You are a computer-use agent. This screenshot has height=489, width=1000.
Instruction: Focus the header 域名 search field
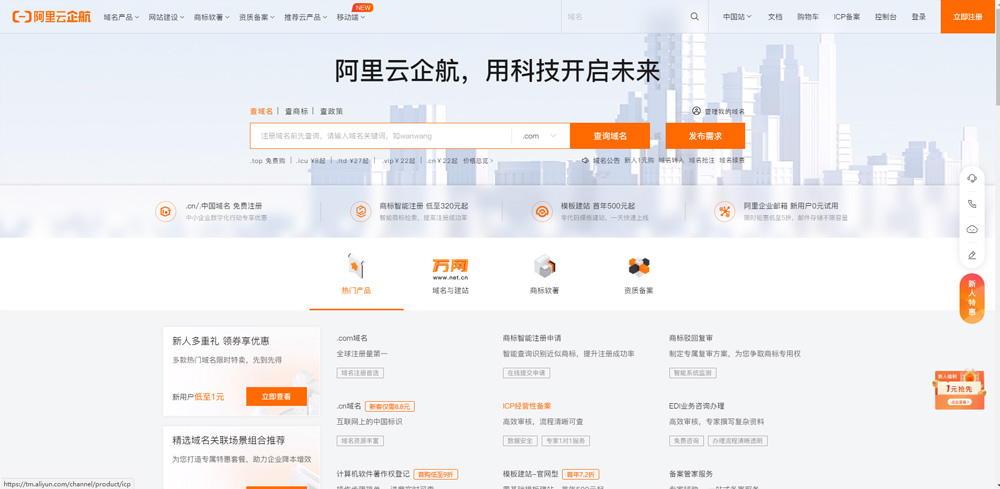625,17
